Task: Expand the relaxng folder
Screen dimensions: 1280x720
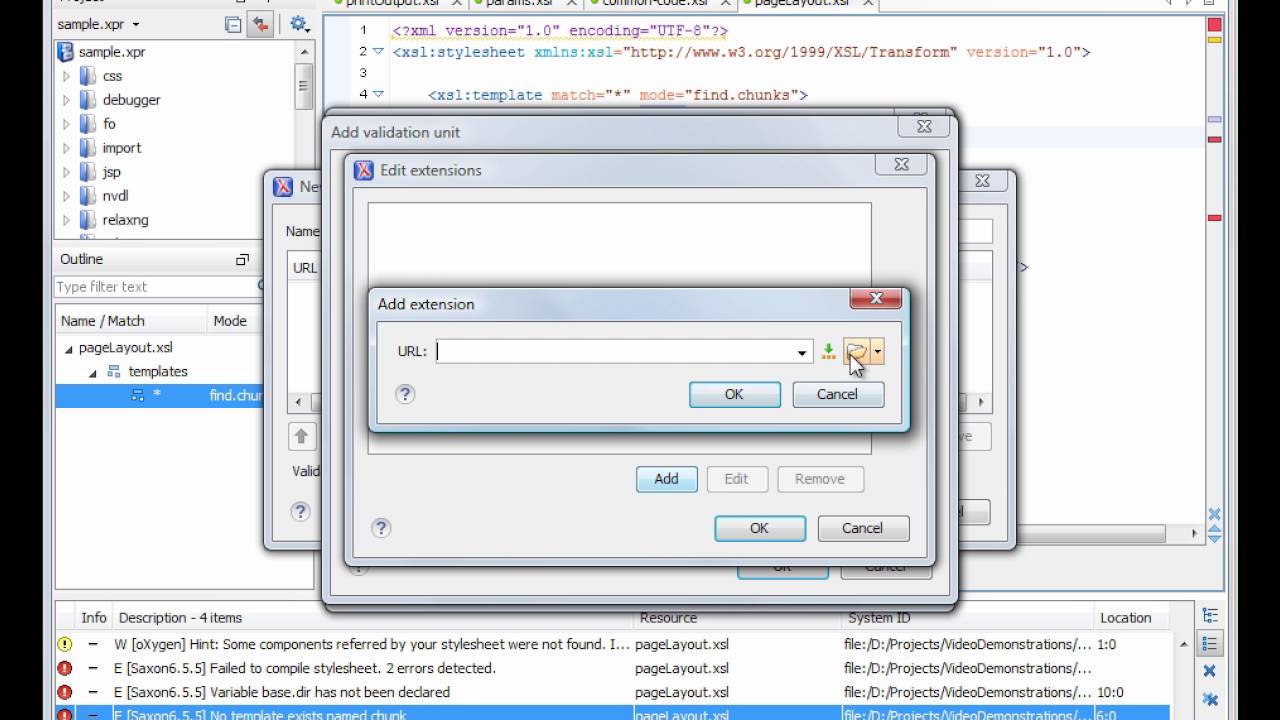Action: pos(67,220)
